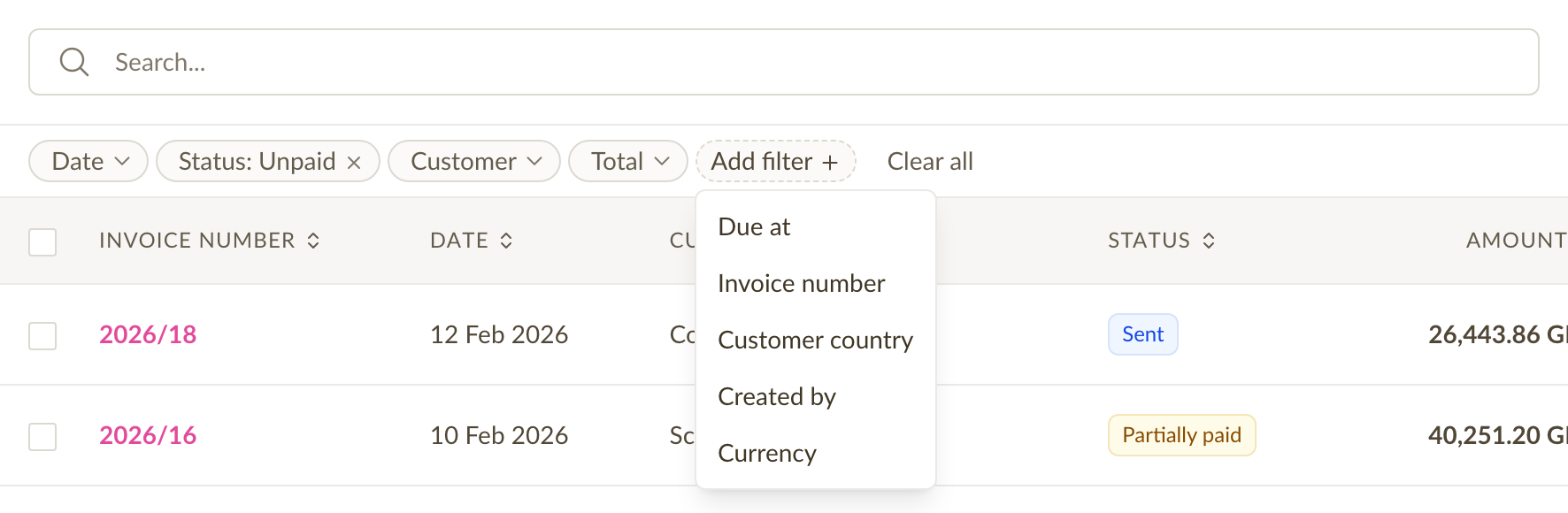
Task: Focus the Search input field
Action: point(783,62)
